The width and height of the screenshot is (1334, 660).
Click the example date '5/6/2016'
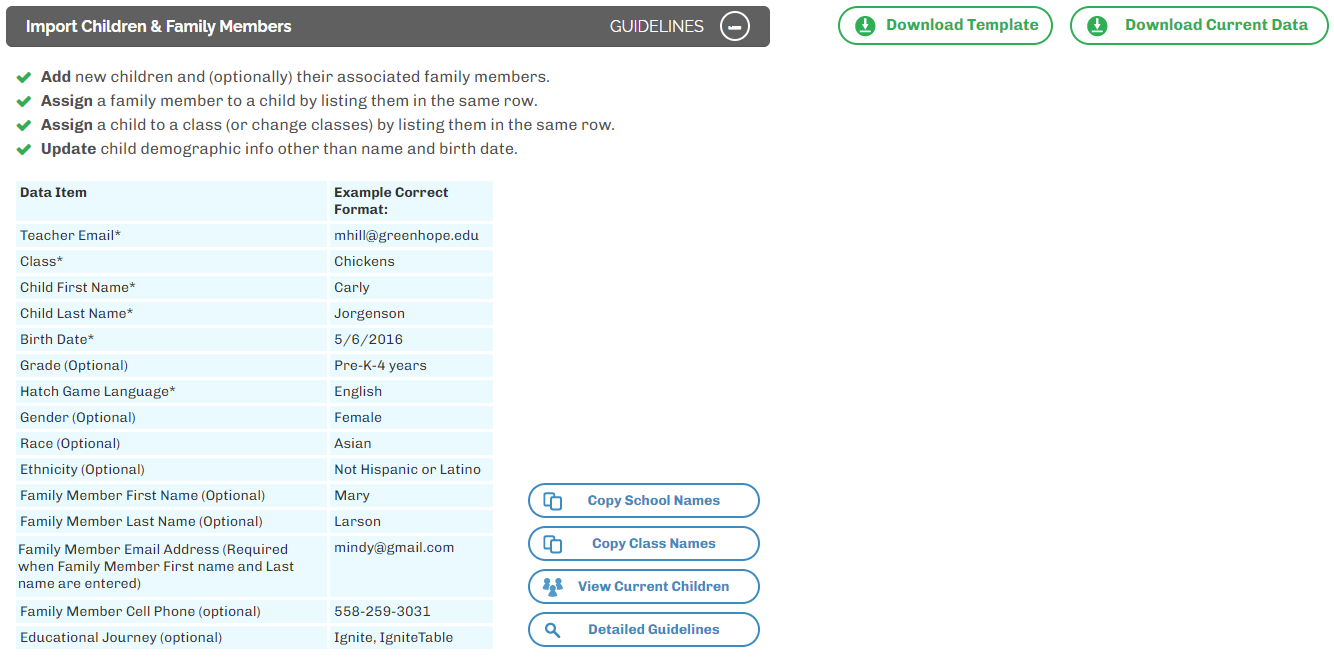pos(368,339)
